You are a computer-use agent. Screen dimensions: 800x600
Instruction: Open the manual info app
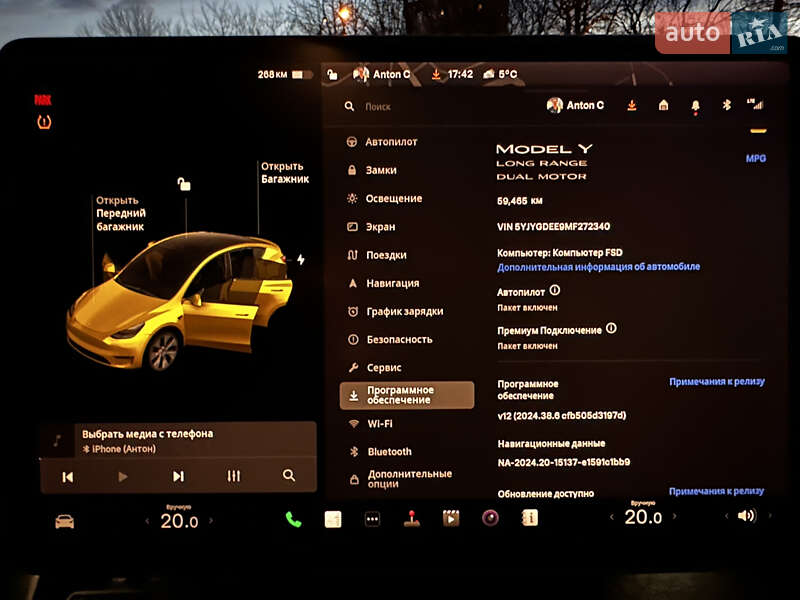coord(530,518)
